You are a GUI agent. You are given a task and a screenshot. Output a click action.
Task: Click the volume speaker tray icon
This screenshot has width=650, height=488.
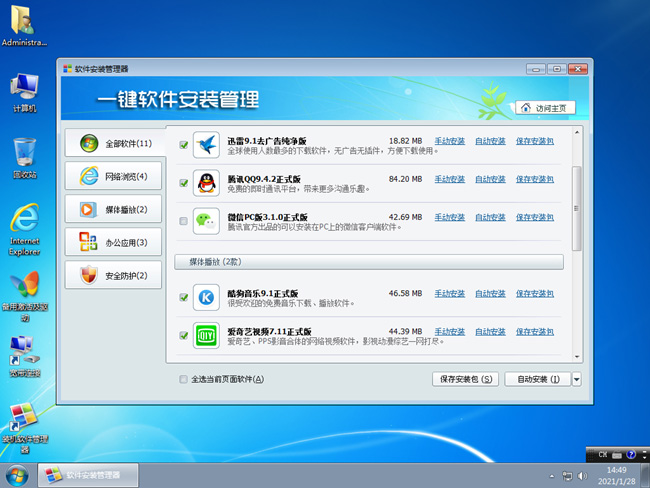tap(582, 476)
